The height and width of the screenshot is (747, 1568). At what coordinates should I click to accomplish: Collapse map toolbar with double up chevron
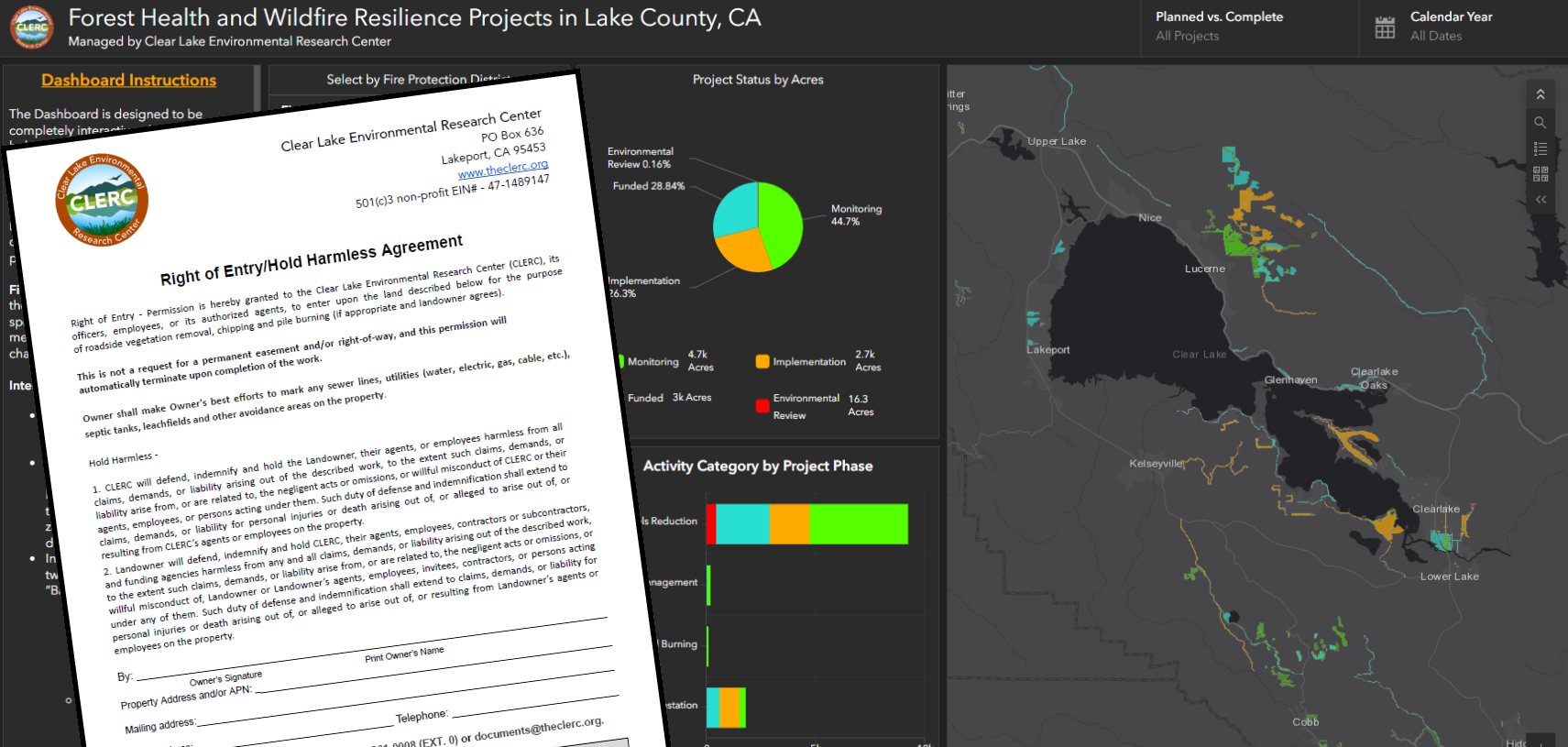(x=1540, y=94)
